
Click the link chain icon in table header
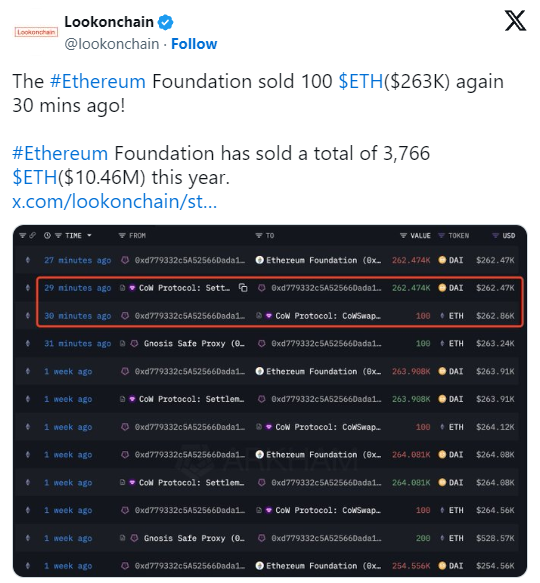[32, 235]
